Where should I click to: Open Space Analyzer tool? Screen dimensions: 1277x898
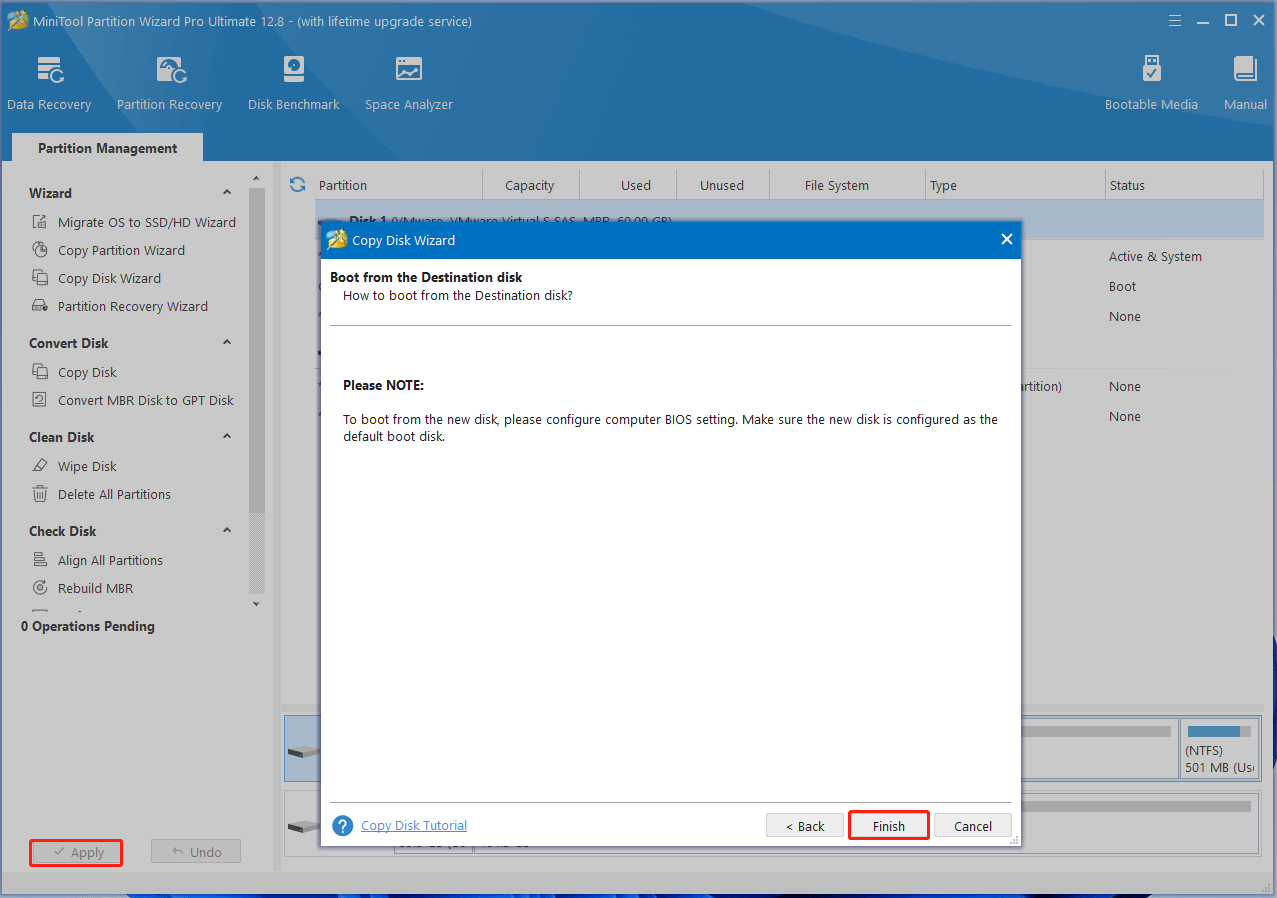408,83
